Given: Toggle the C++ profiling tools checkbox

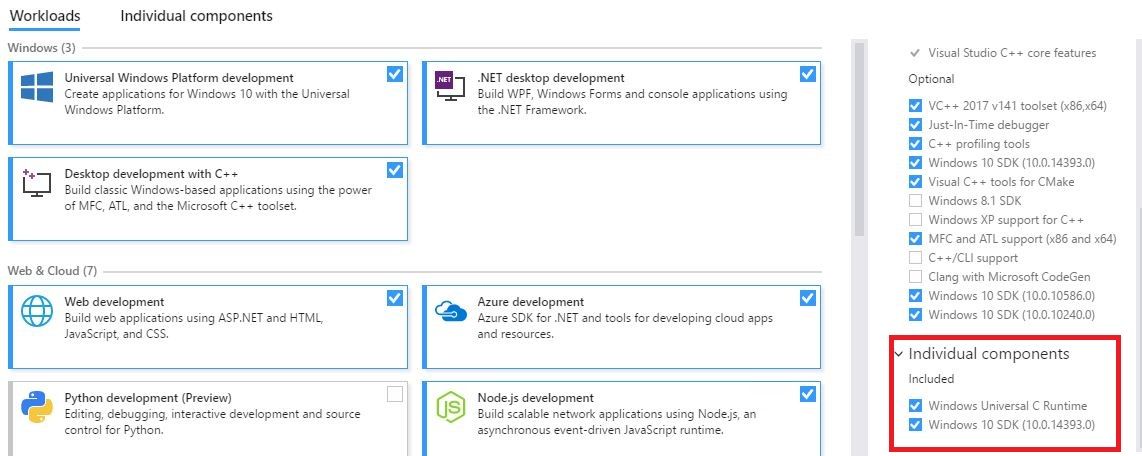Looking at the screenshot, I should [x=915, y=144].
